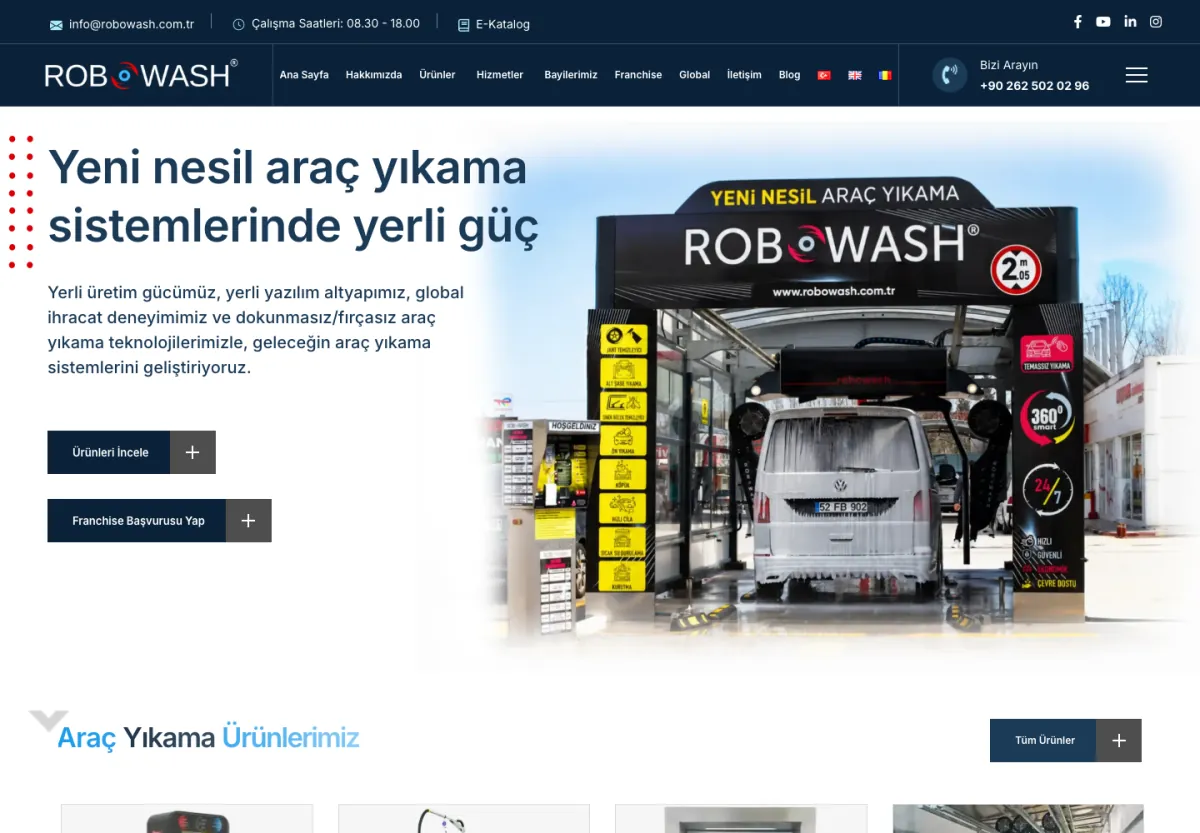The image size is (1200, 833).
Task: Open the İletişim menu item
Action: click(744, 75)
